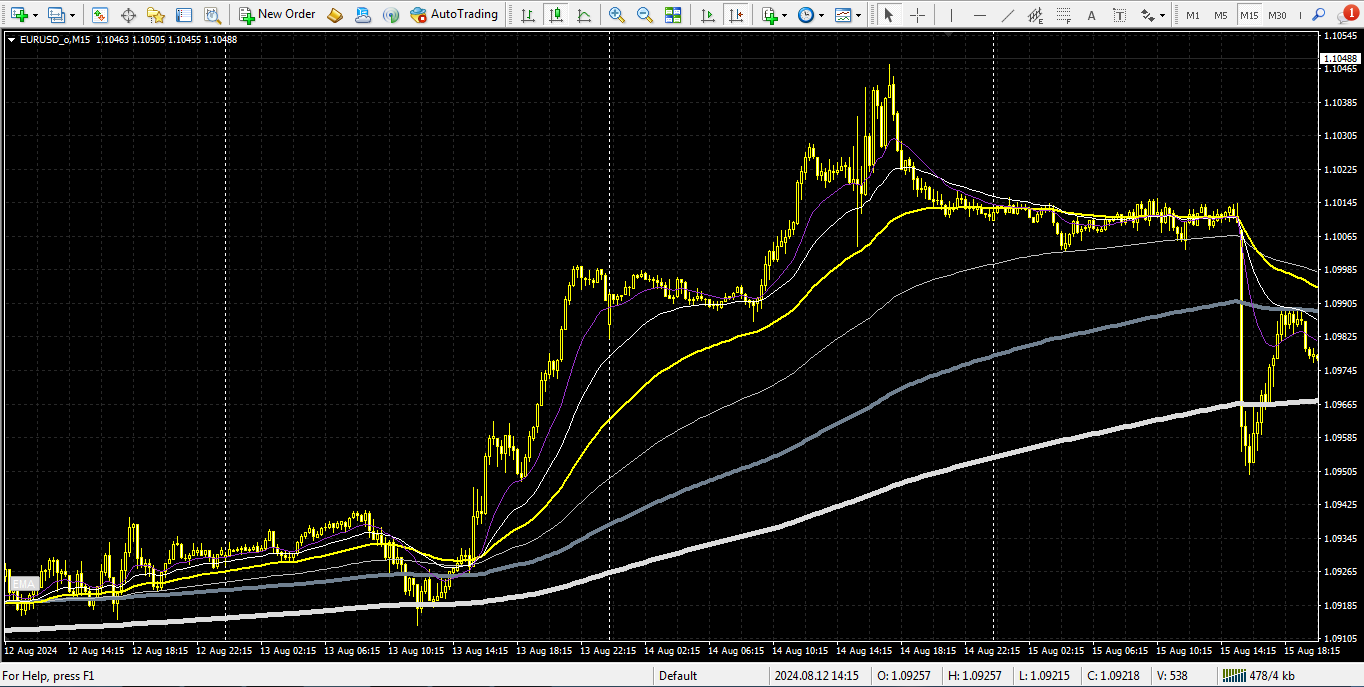1364x687 pixels.
Task: Draw a vertical line
Action: coord(951,15)
